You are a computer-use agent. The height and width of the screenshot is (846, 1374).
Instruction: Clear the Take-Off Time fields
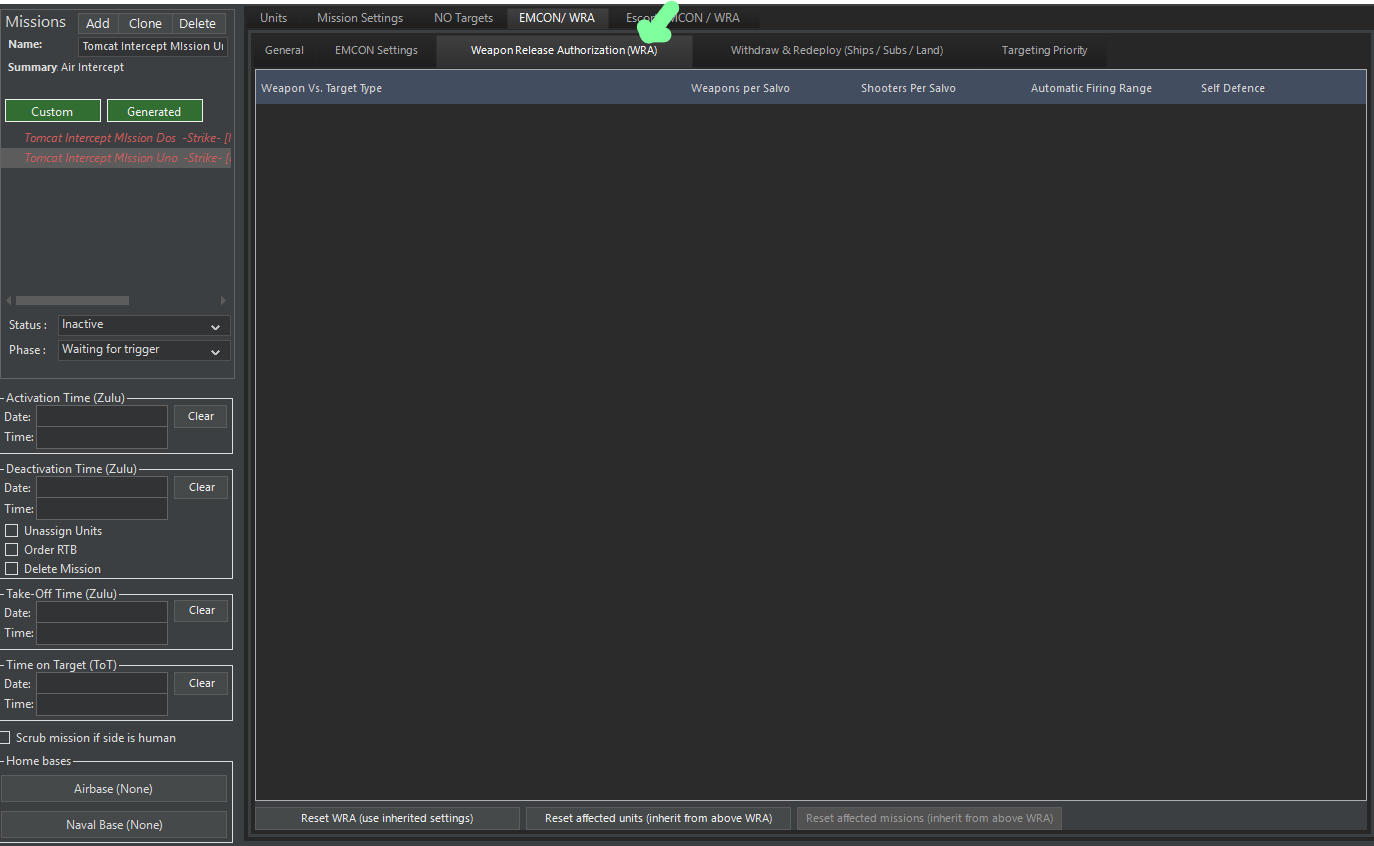coord(201,610)
